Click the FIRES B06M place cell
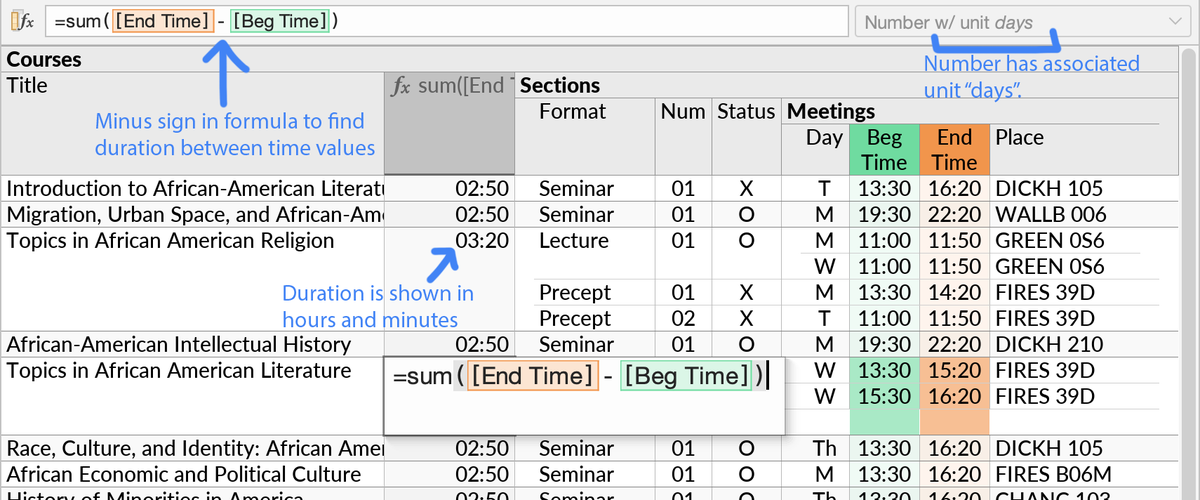 [x=1054, y=474]
